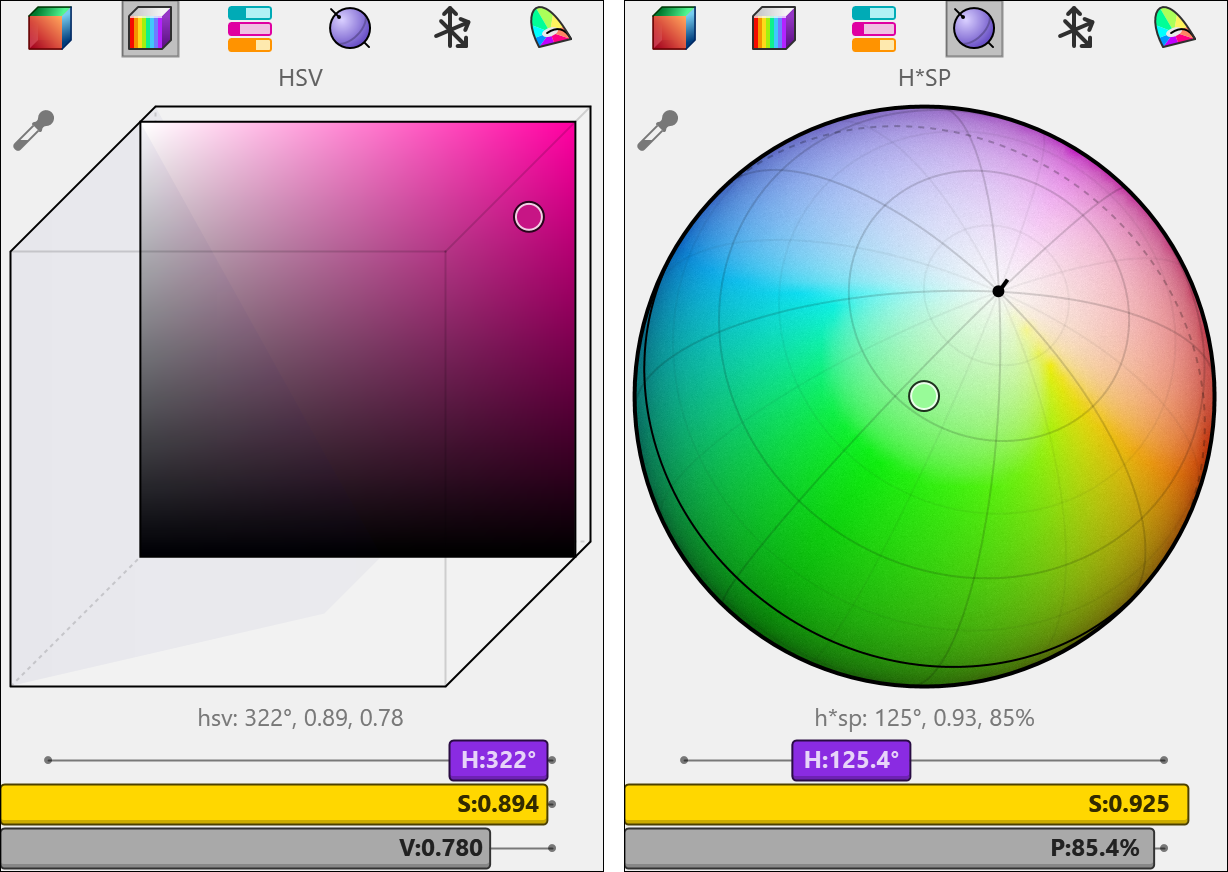Open chromaticity gamut icon in right panel
This screenshot has height=872, width=1228.
[x=1175, y=29]
